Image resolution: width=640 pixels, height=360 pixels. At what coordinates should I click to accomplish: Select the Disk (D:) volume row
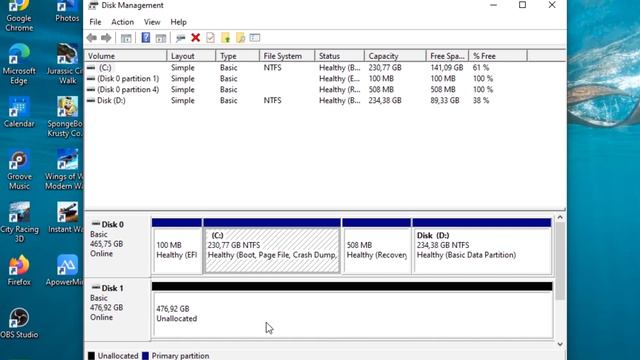click(x=306, y=100)
